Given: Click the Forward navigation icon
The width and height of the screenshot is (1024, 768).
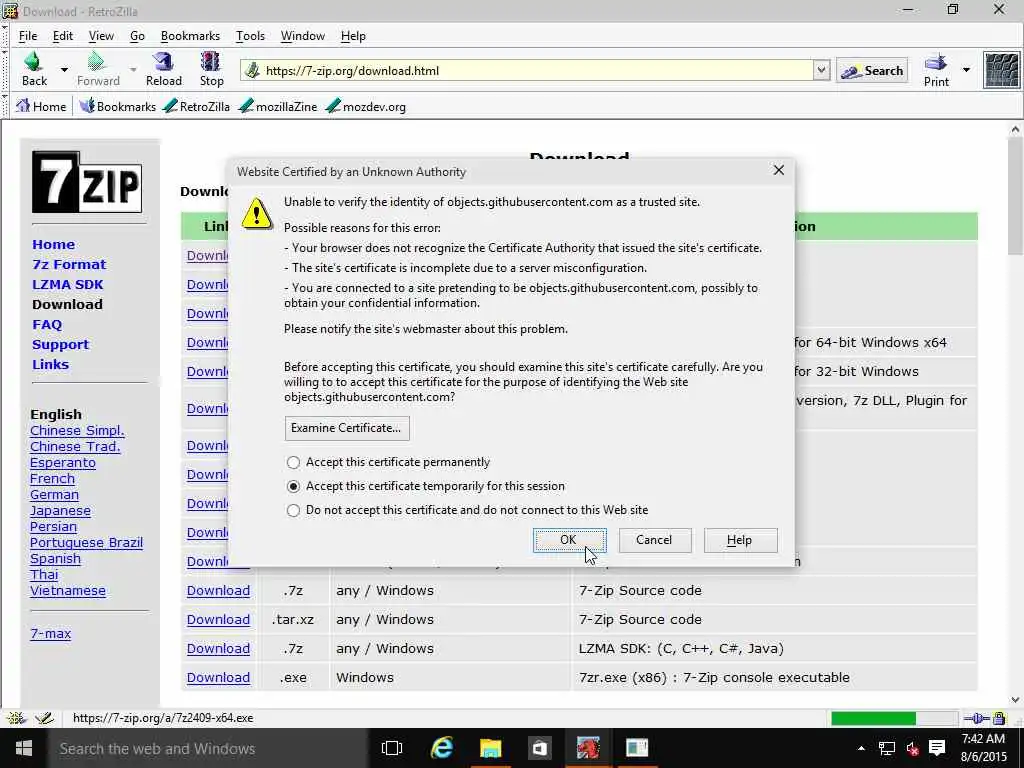Looking at the screenshot, I should pos(97,62).
